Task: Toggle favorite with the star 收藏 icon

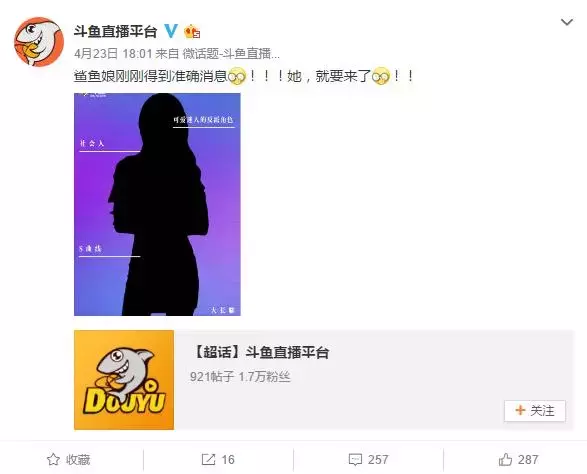Action: pyautogui.click(x=53, y=459)
